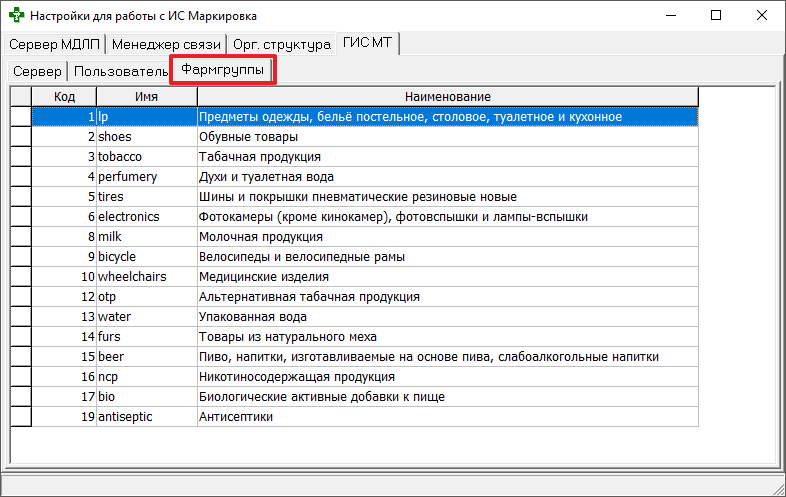Click the green cross app icon in title bar
This screenshot has height=497, width=786.
click(x=16, y=16)
